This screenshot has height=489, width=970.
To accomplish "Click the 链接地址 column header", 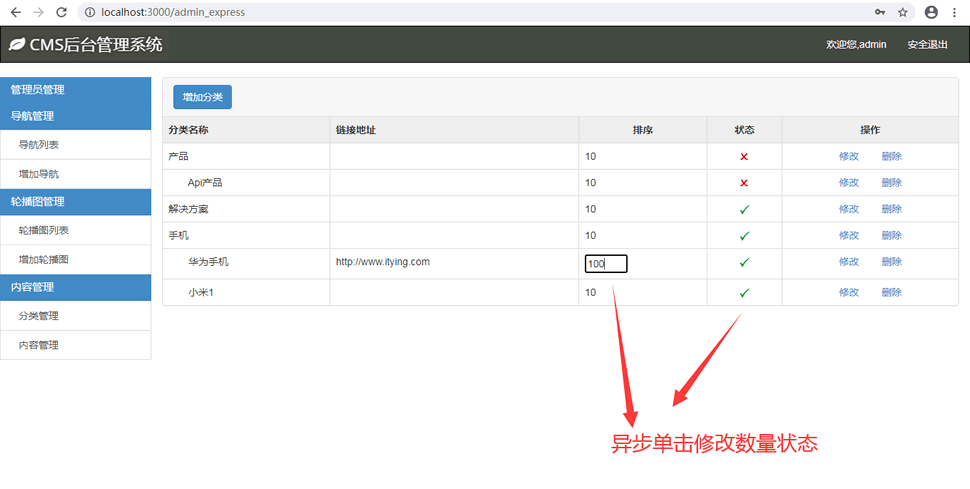I will [356, 130].
